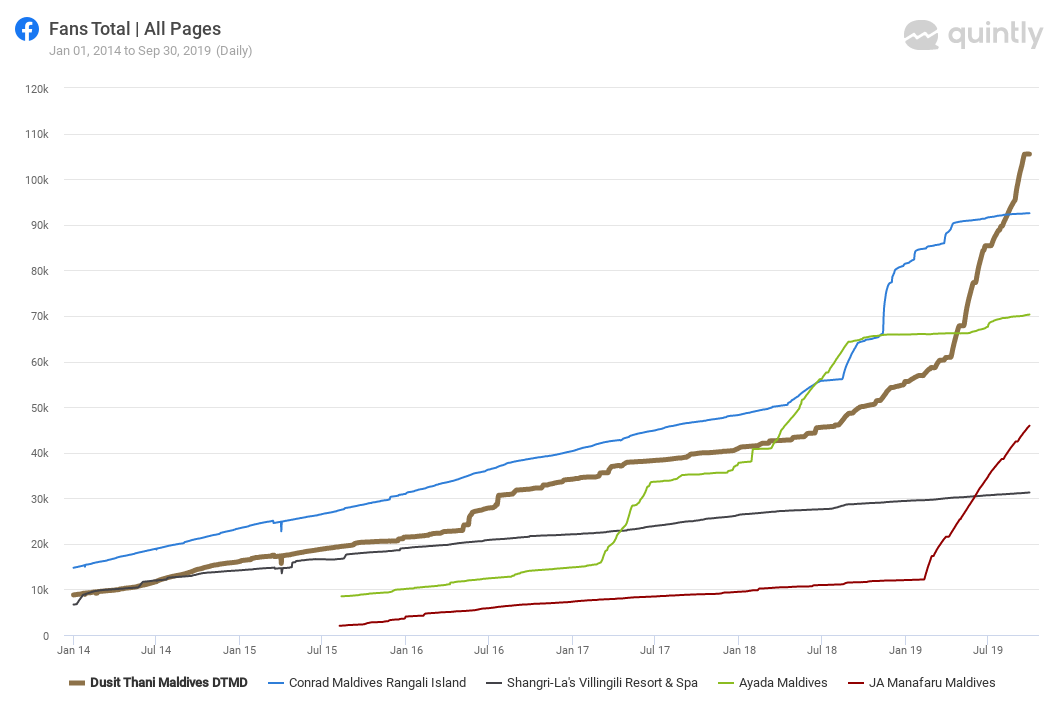
Task: Click the 'Jul 15' x-axis label
Action: tap(322, 650)
